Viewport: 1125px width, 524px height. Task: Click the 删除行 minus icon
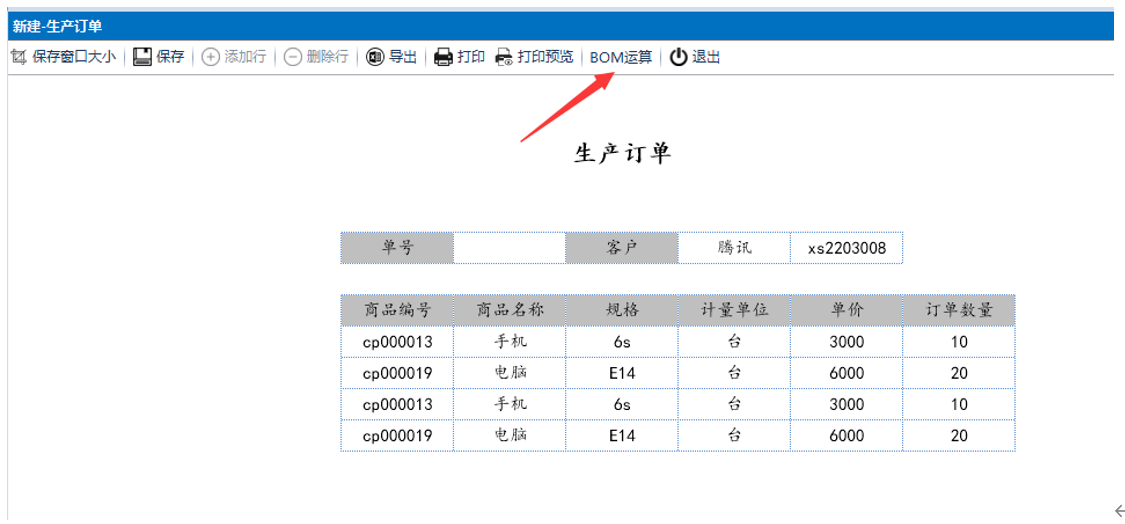[293, 57]
